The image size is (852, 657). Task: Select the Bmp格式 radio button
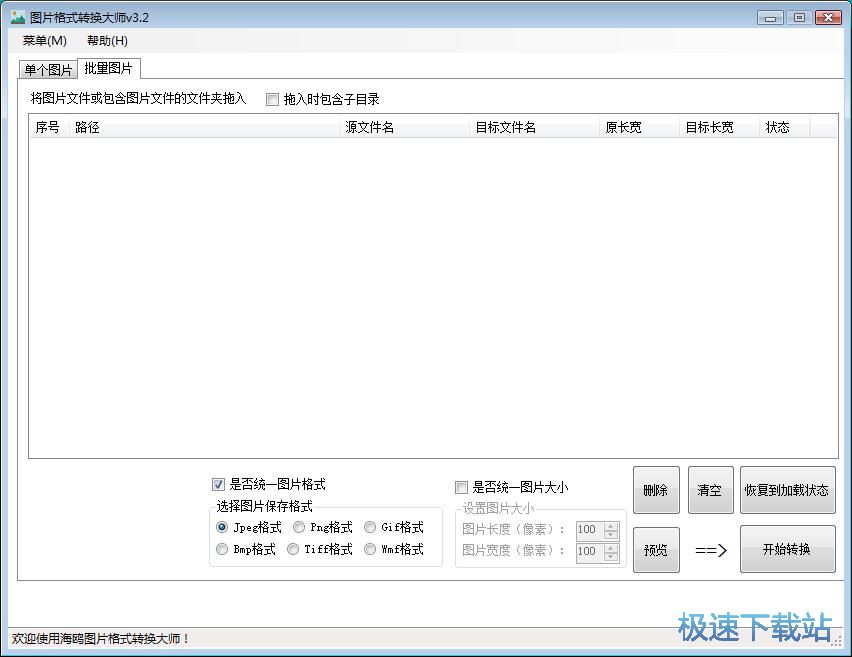222,549
